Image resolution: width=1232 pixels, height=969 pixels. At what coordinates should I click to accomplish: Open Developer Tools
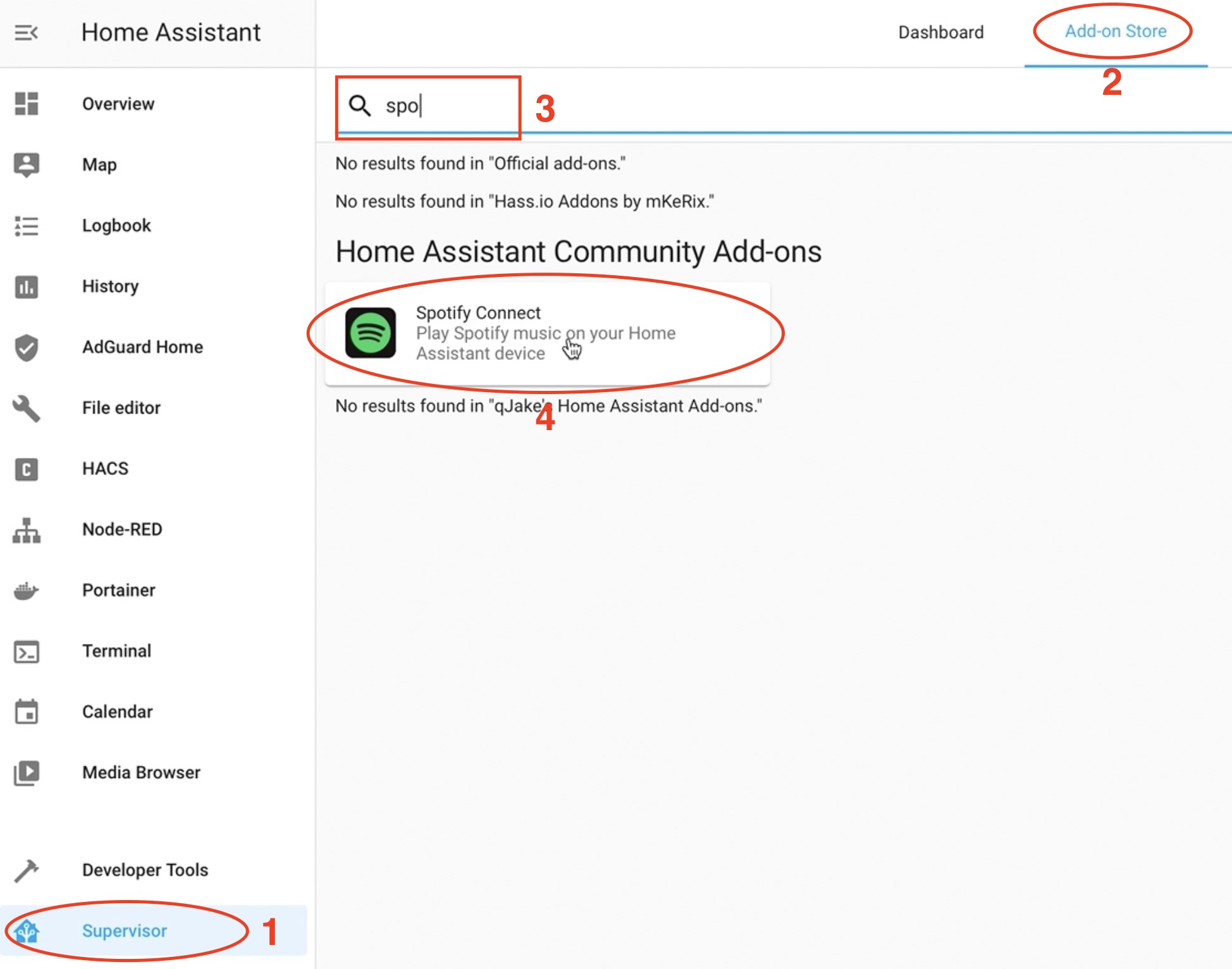[x=154, y=870]
